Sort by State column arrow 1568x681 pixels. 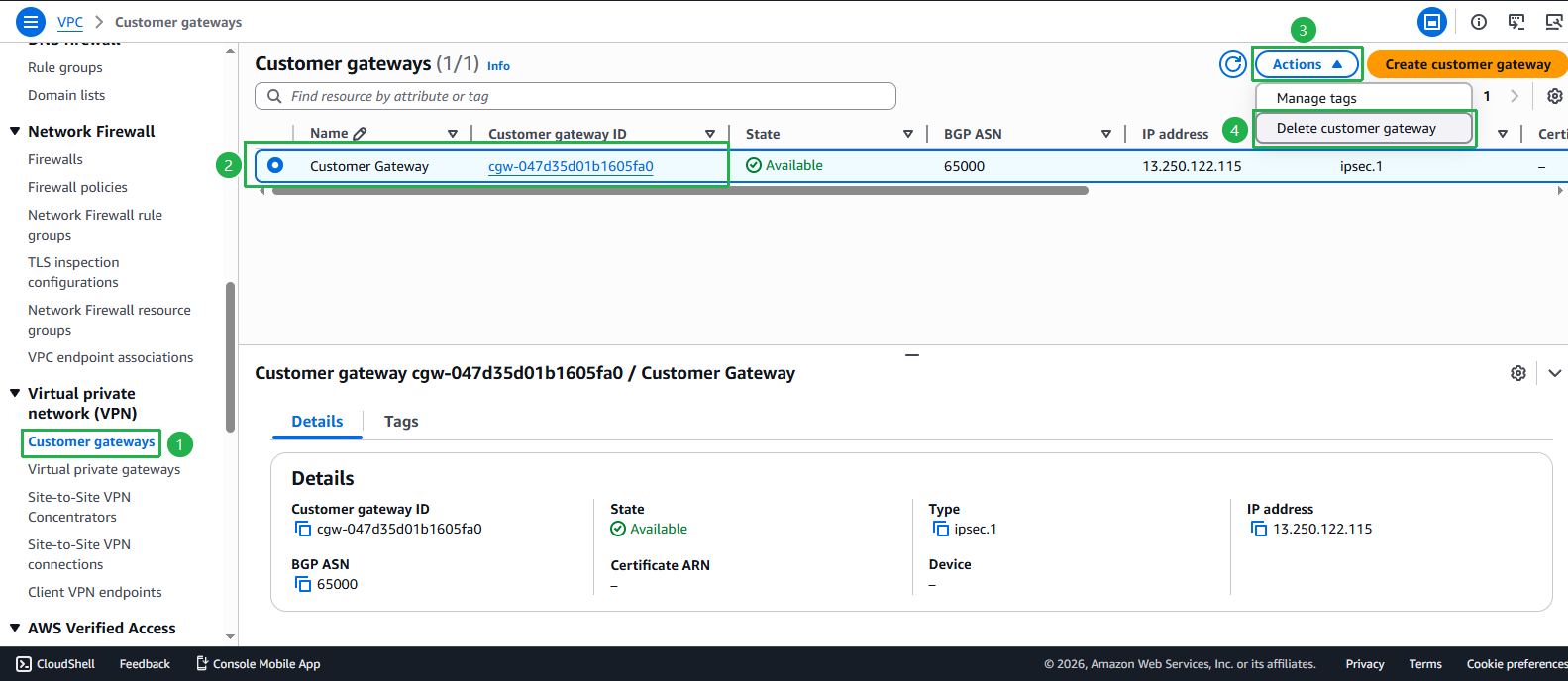[x=908, y=134]
